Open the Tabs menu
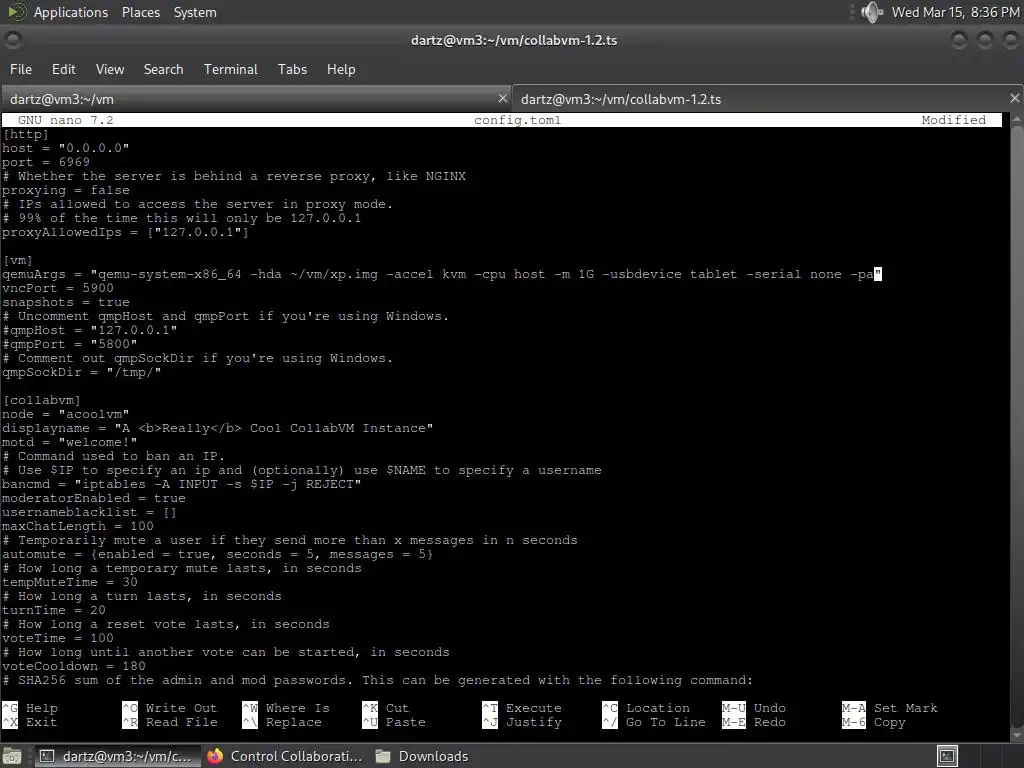 click(292, 69)
